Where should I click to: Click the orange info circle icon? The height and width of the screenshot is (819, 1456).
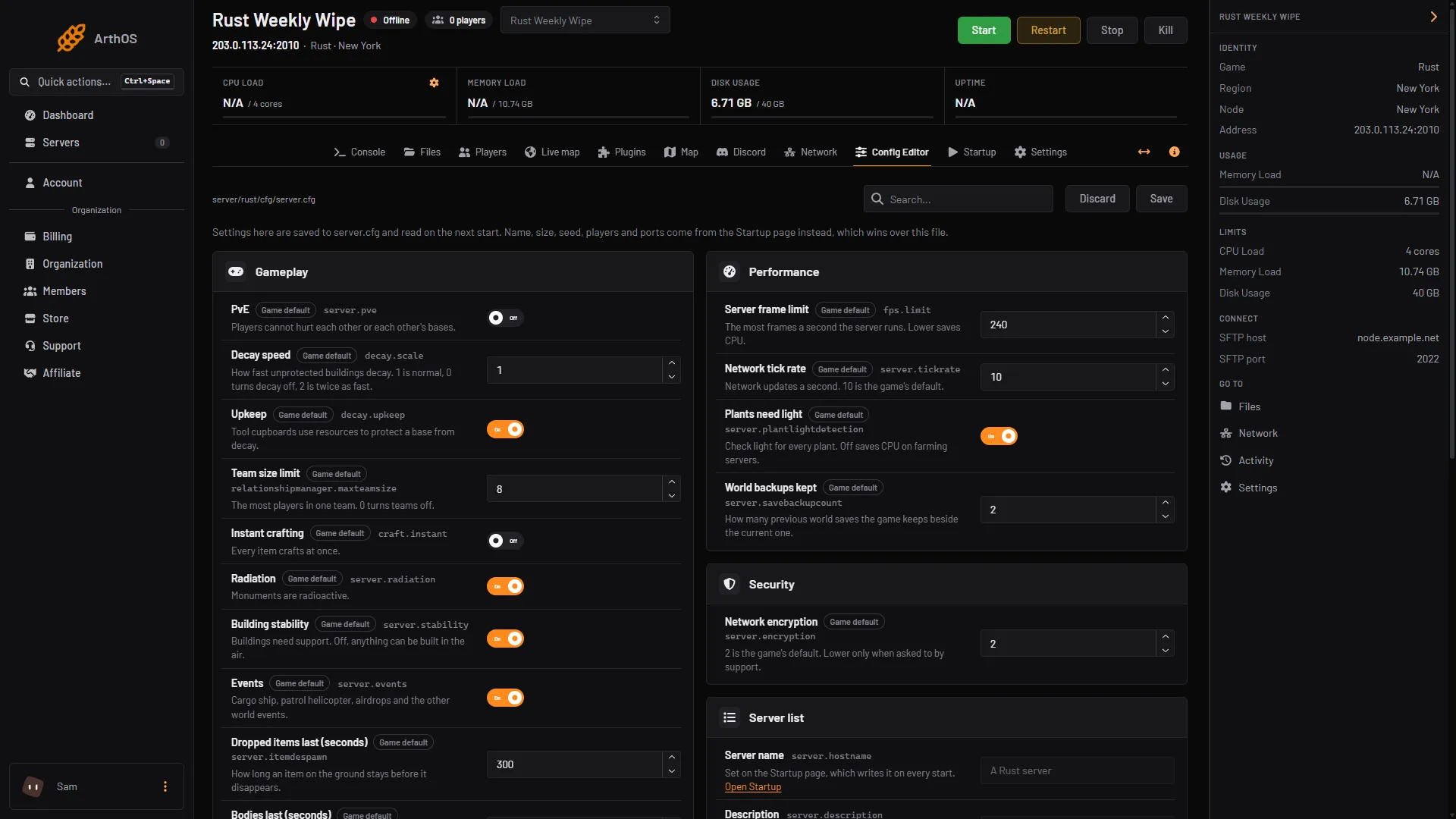pyautogui.click(x=1175, y=152)
